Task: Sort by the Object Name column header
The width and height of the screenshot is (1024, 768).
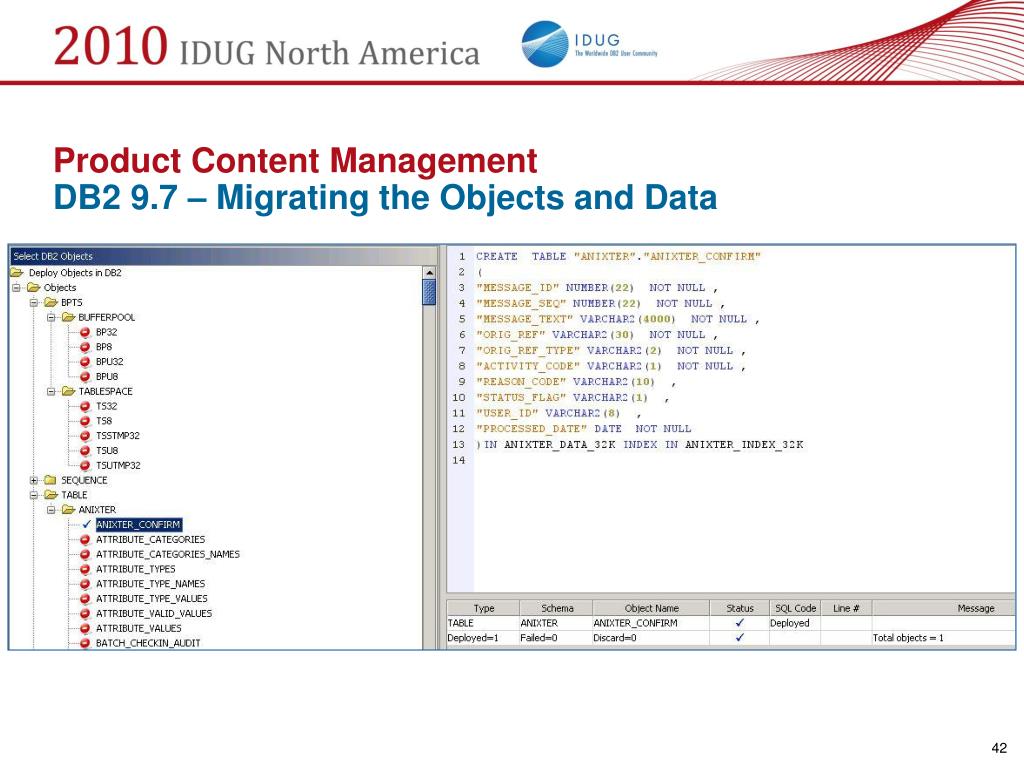Action: point(651,608)
